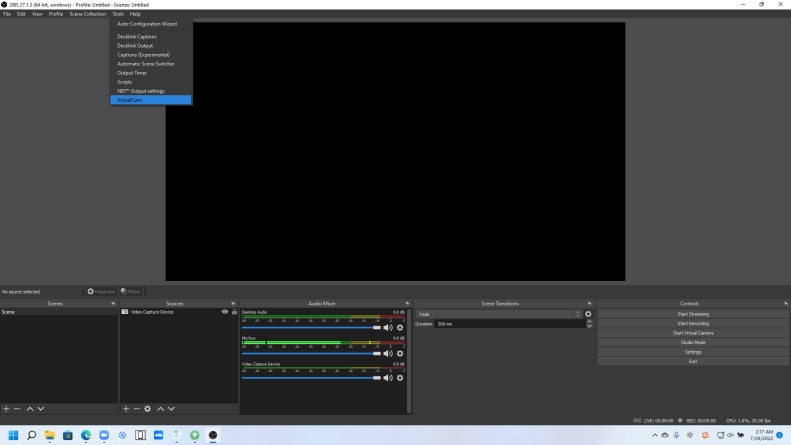
Task: Open the Fade transition dropdown
Action: (498, 314)
